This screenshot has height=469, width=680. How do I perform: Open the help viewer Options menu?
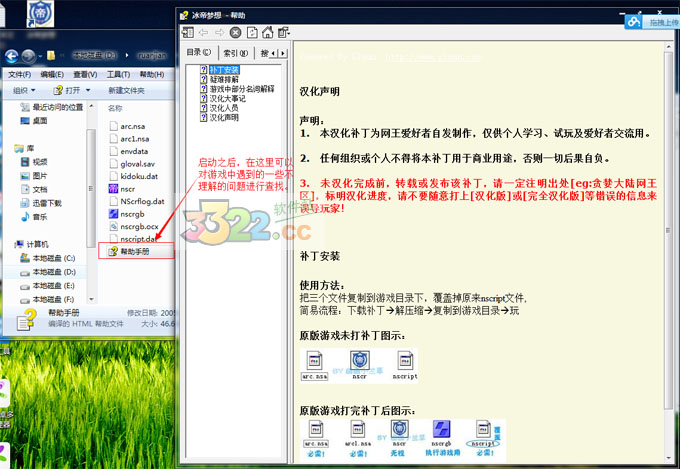(x=284, y=32)
